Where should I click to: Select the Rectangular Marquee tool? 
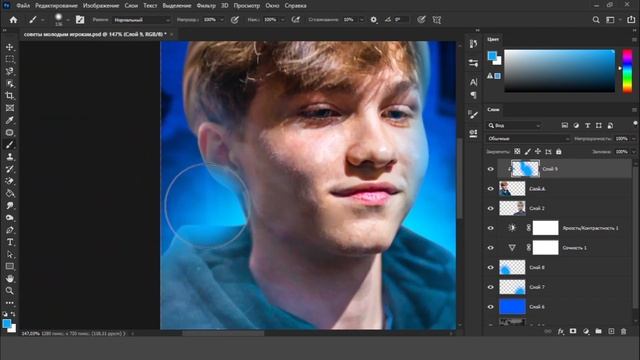[9, 59]
